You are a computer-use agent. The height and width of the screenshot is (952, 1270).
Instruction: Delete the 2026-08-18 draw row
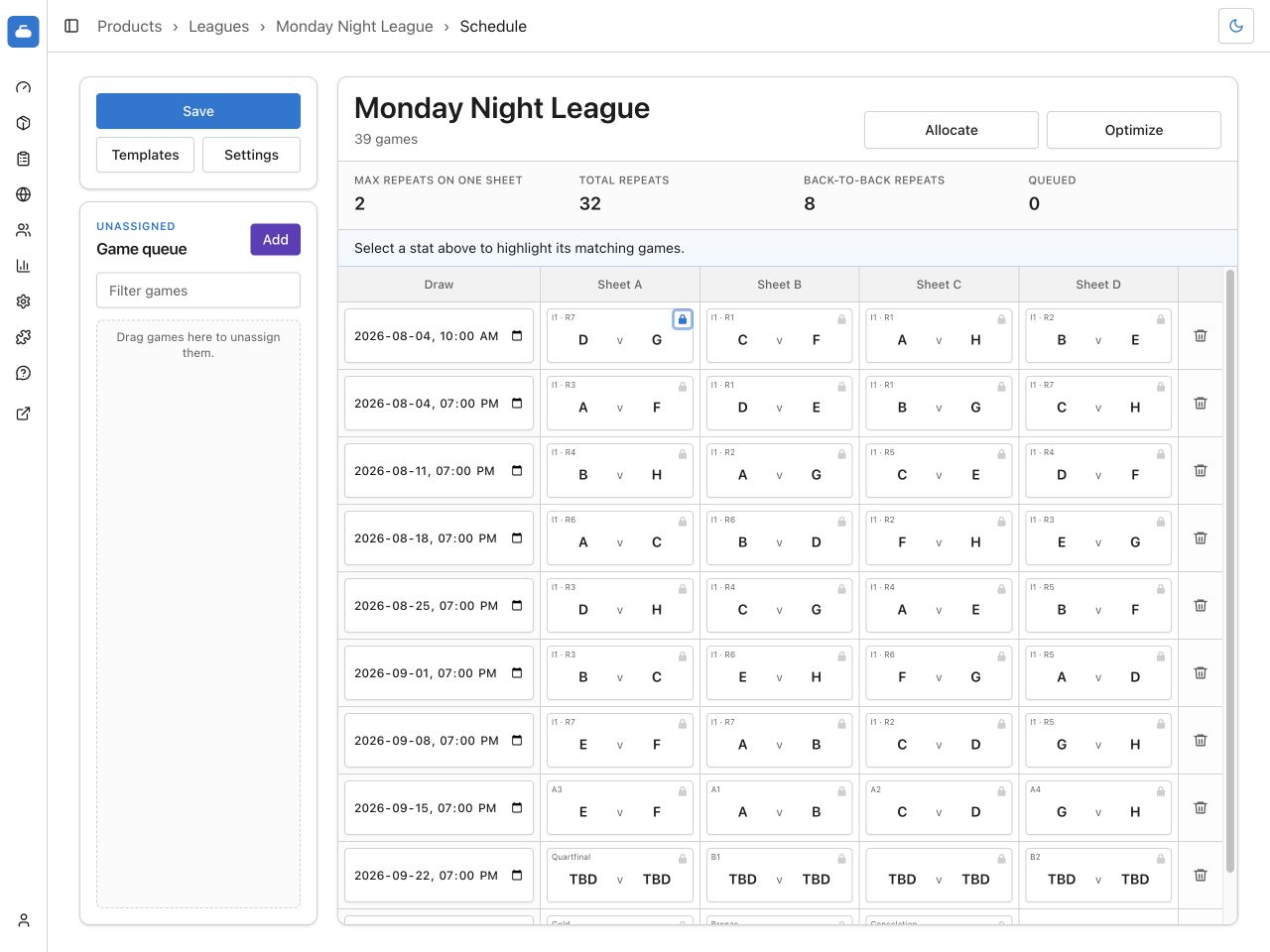1201,538
